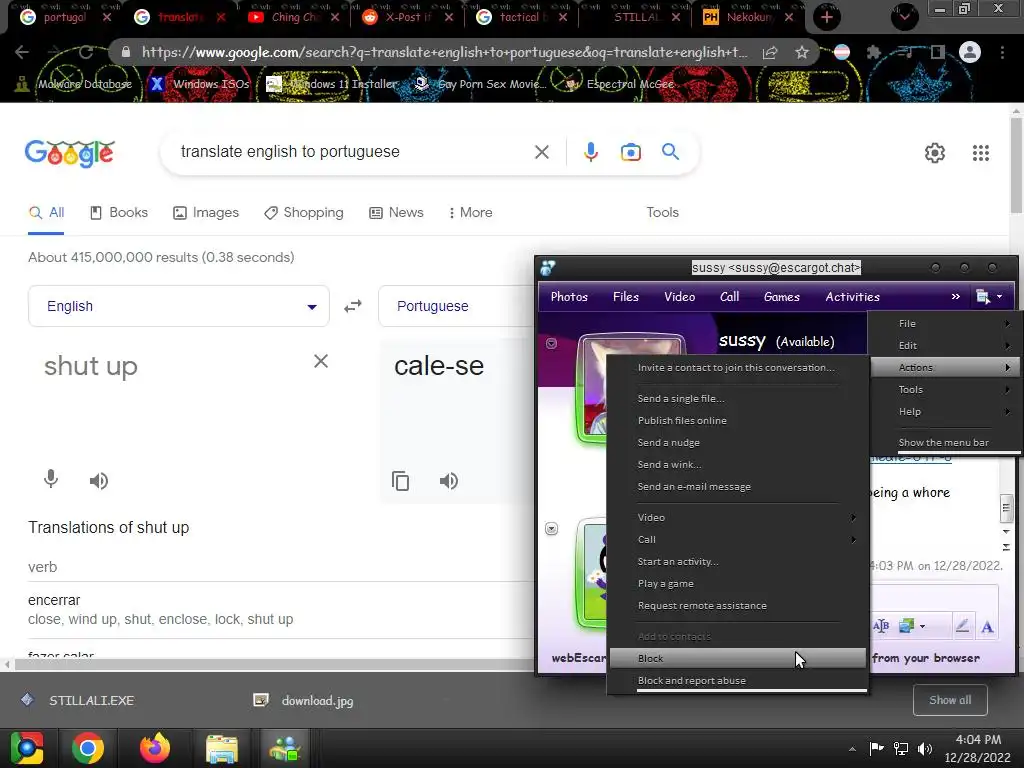Screen dimensions: 1024x768
Task: Listen to the Portuguese translation
Action: [x=449, y=481]
